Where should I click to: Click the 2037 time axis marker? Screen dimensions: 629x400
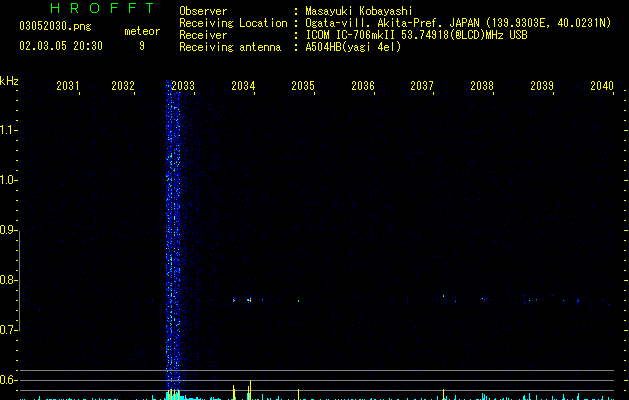[x=422, y=86]
